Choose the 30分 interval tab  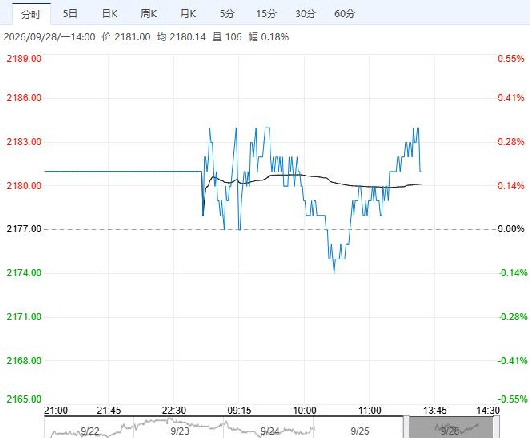(305, 14)
